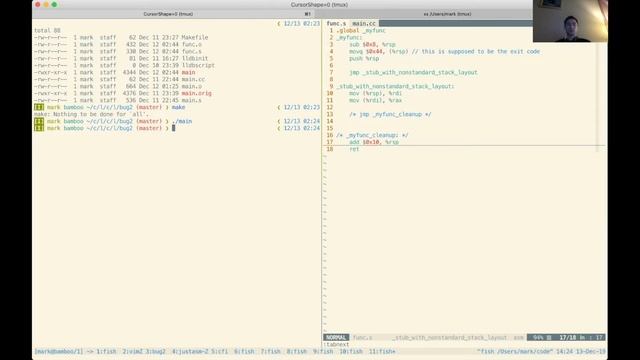Open the main.cc tab in vim
640x360 pixels.
coord(364,24)
